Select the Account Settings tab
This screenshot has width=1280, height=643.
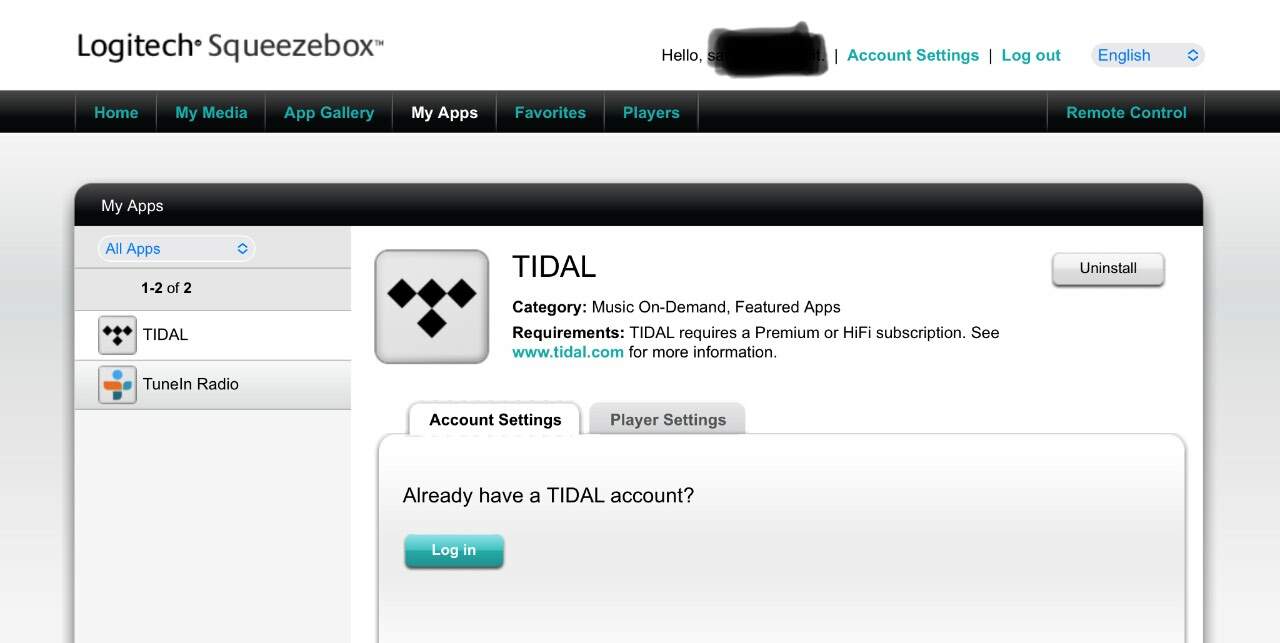pos(495,419)
